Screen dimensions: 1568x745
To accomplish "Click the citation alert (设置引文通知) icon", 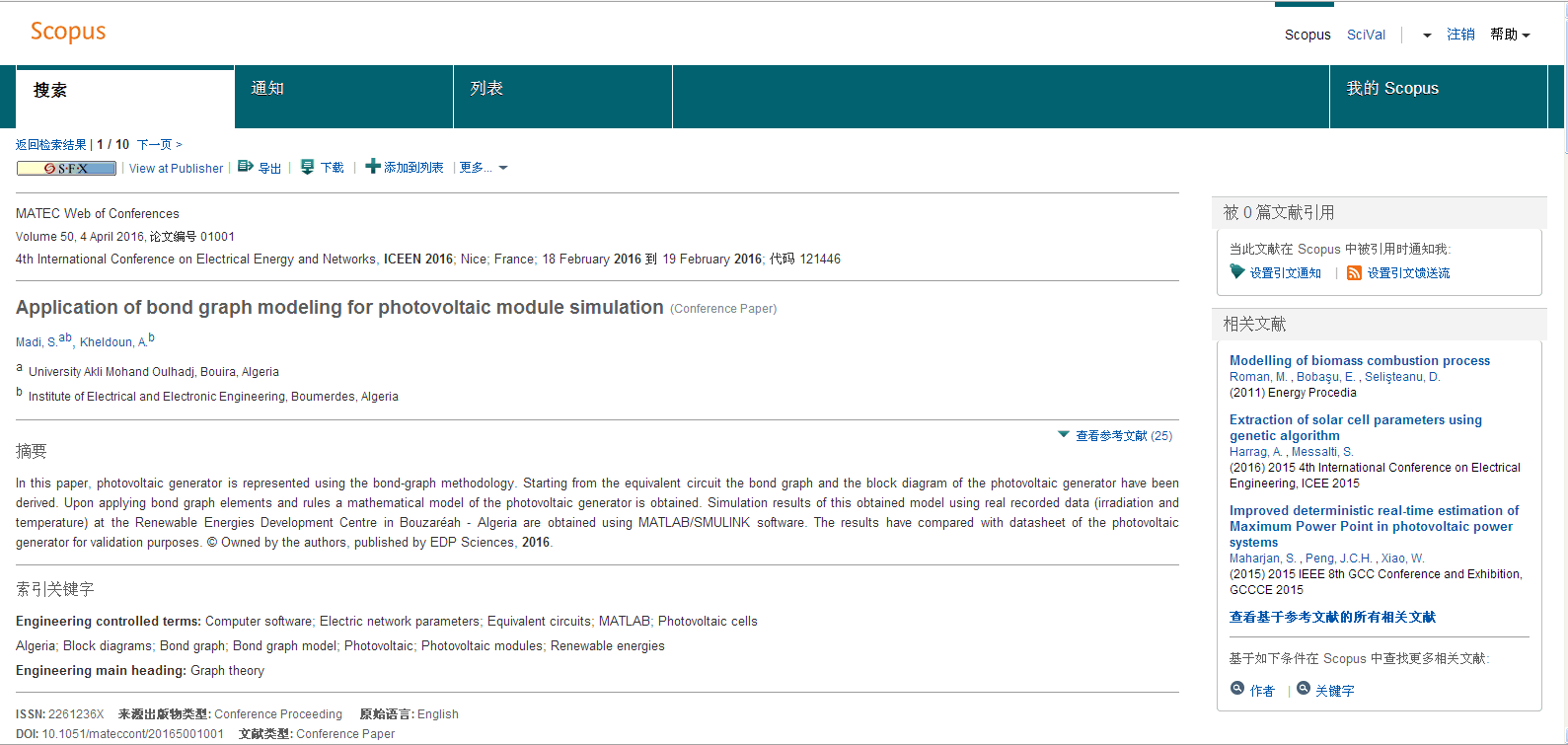I will click(x=1237, y=272).
